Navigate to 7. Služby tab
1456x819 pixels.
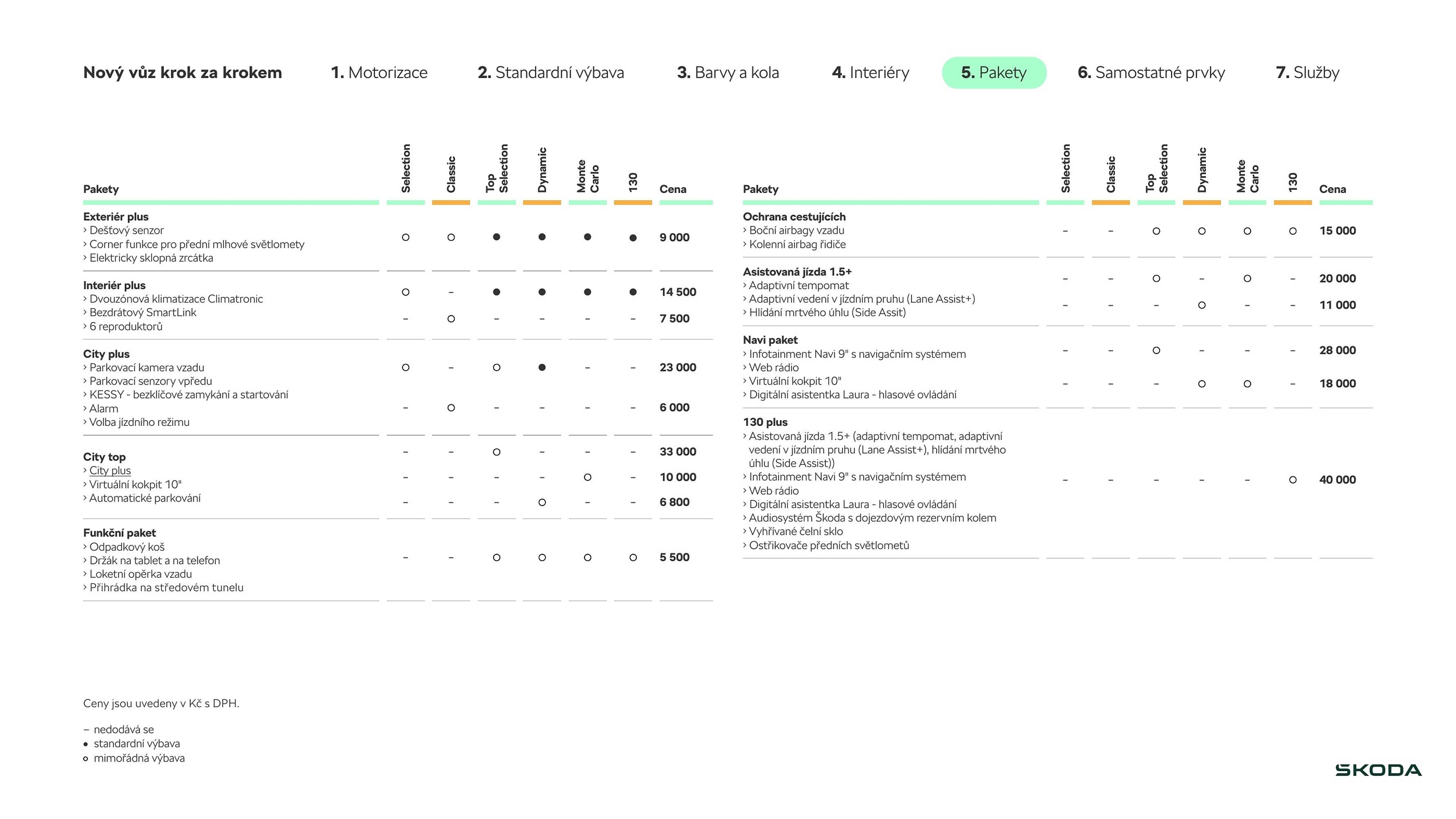pyautogui.click(x=1307, y=72)
